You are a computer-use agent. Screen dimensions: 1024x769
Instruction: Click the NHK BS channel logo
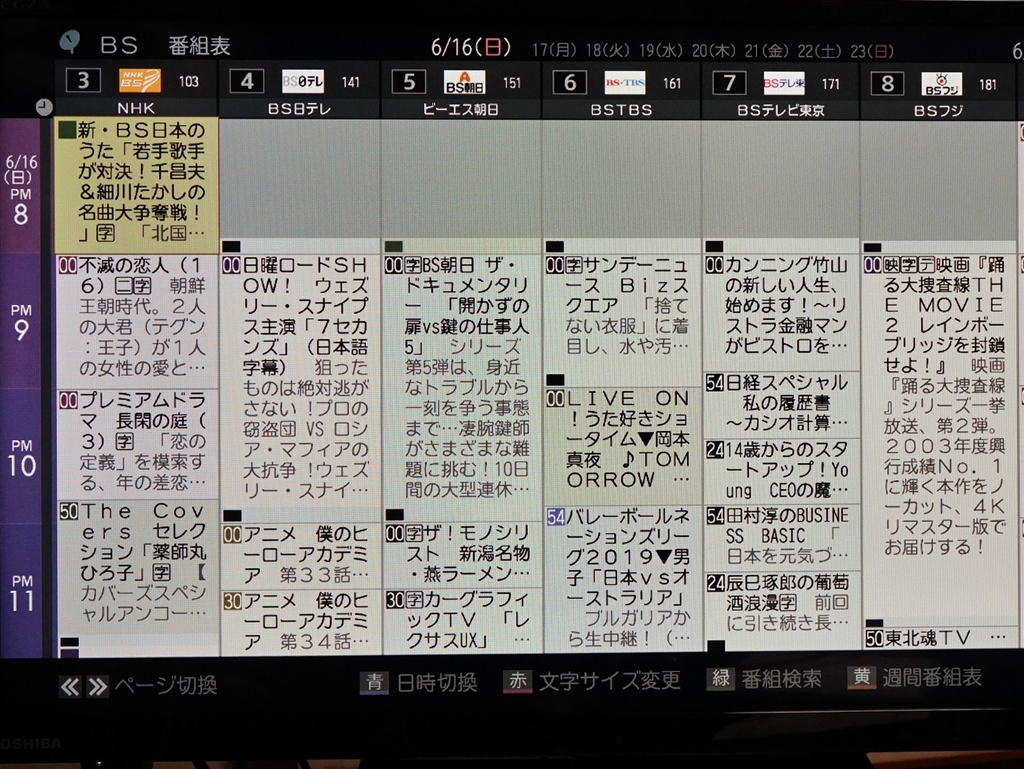140,82
